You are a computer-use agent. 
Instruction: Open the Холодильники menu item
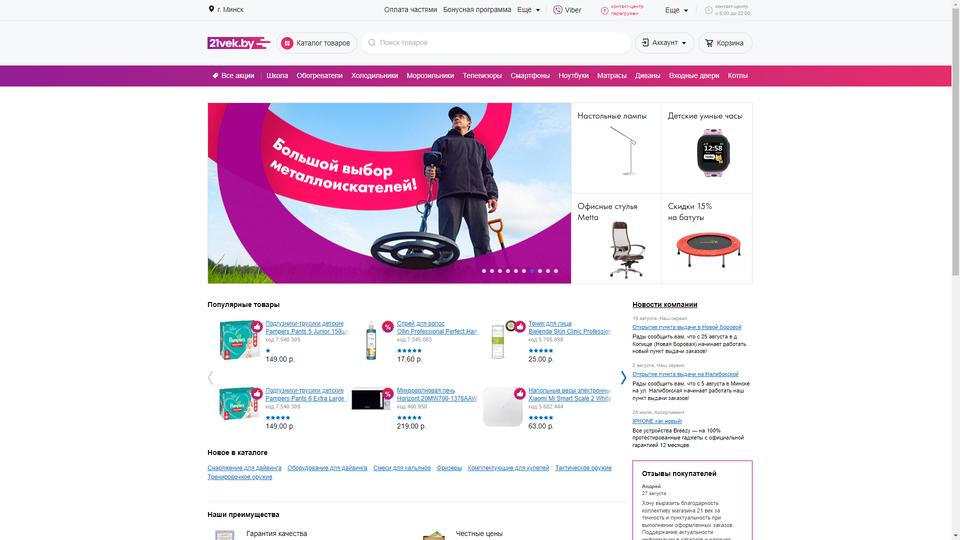tap(374, 76)
